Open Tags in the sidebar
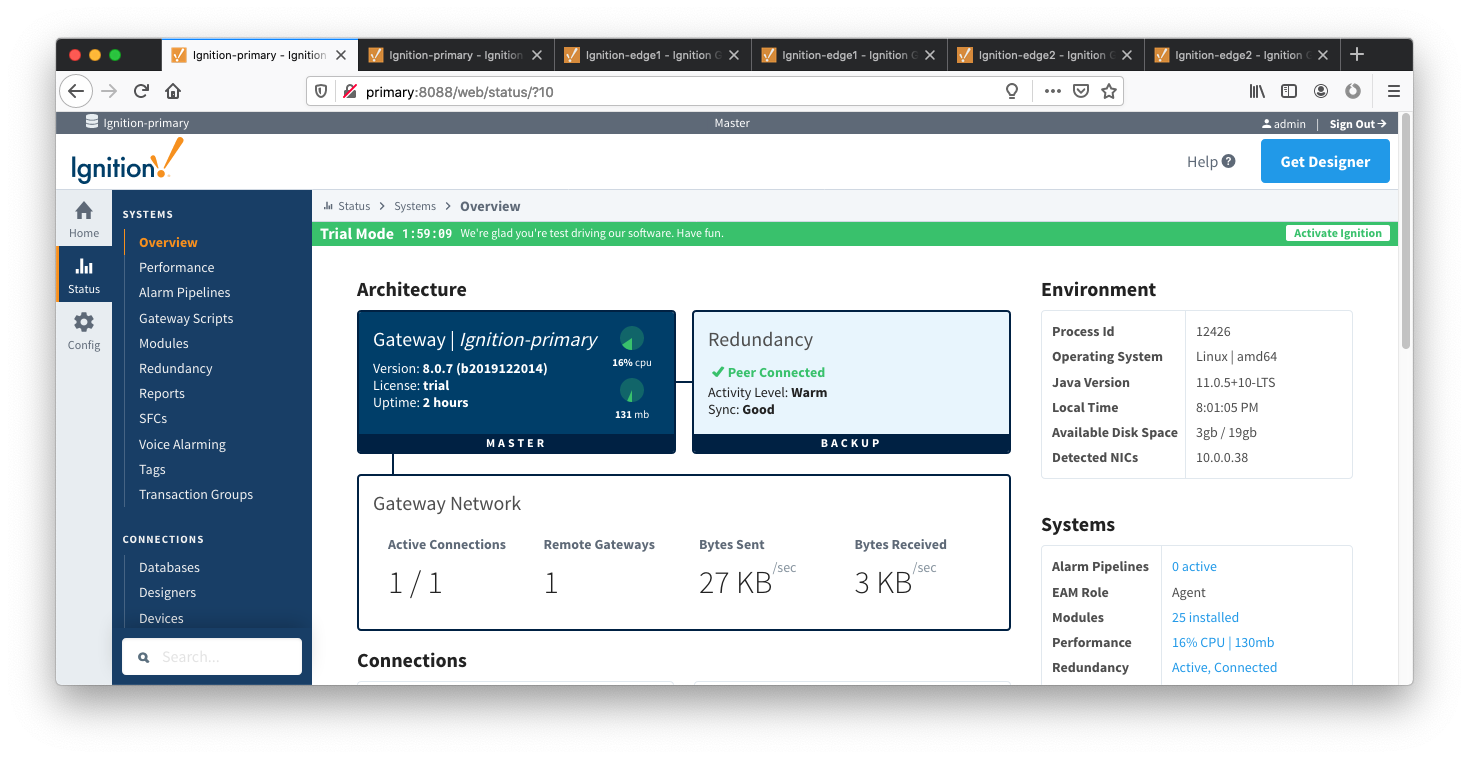Image resolution: width=1469 pixels, height=759 pixels. coord(152,469)
